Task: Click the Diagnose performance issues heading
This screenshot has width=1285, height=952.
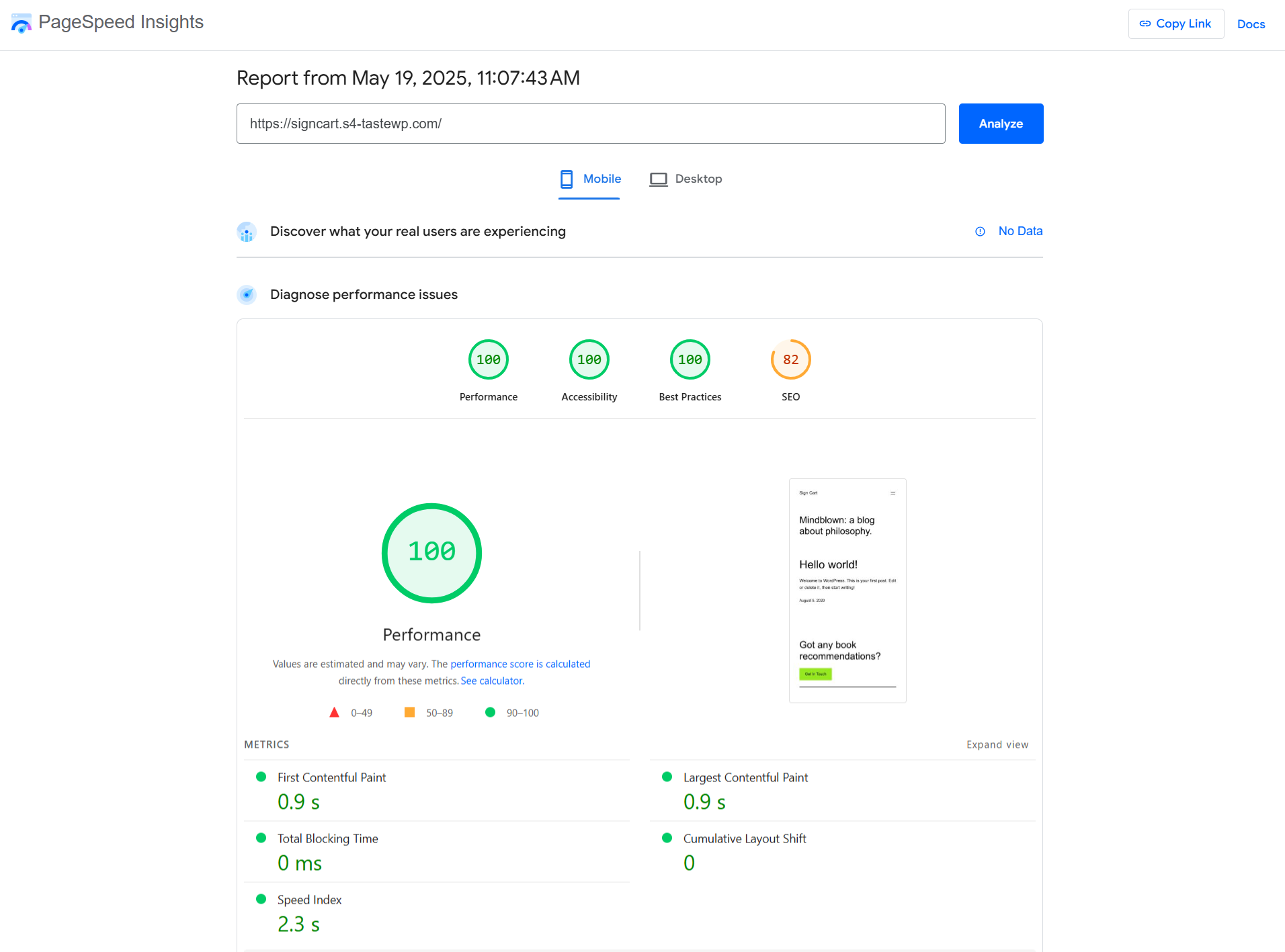Action: point(364,294)
